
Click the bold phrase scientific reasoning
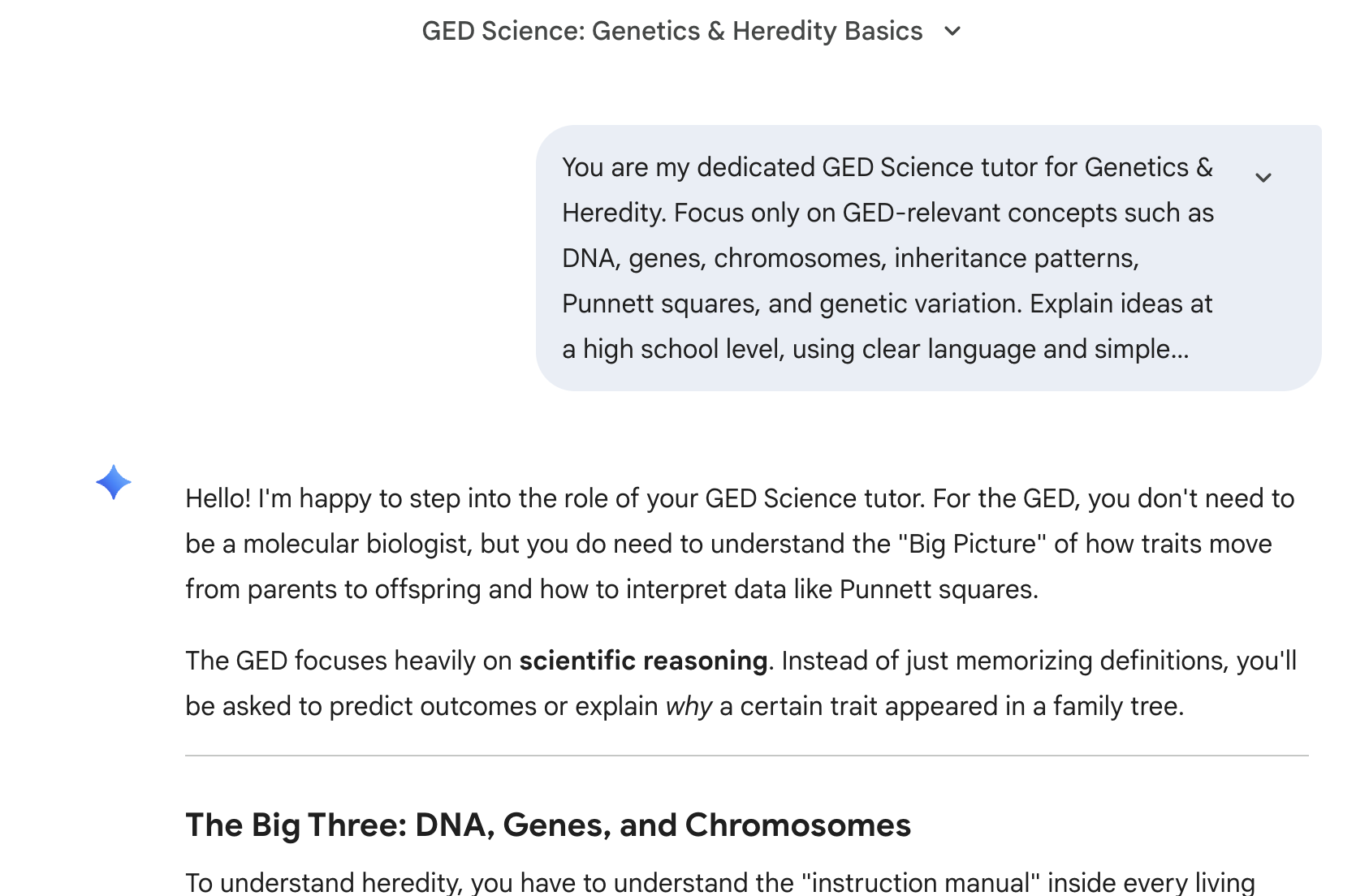tap(643, 661)
